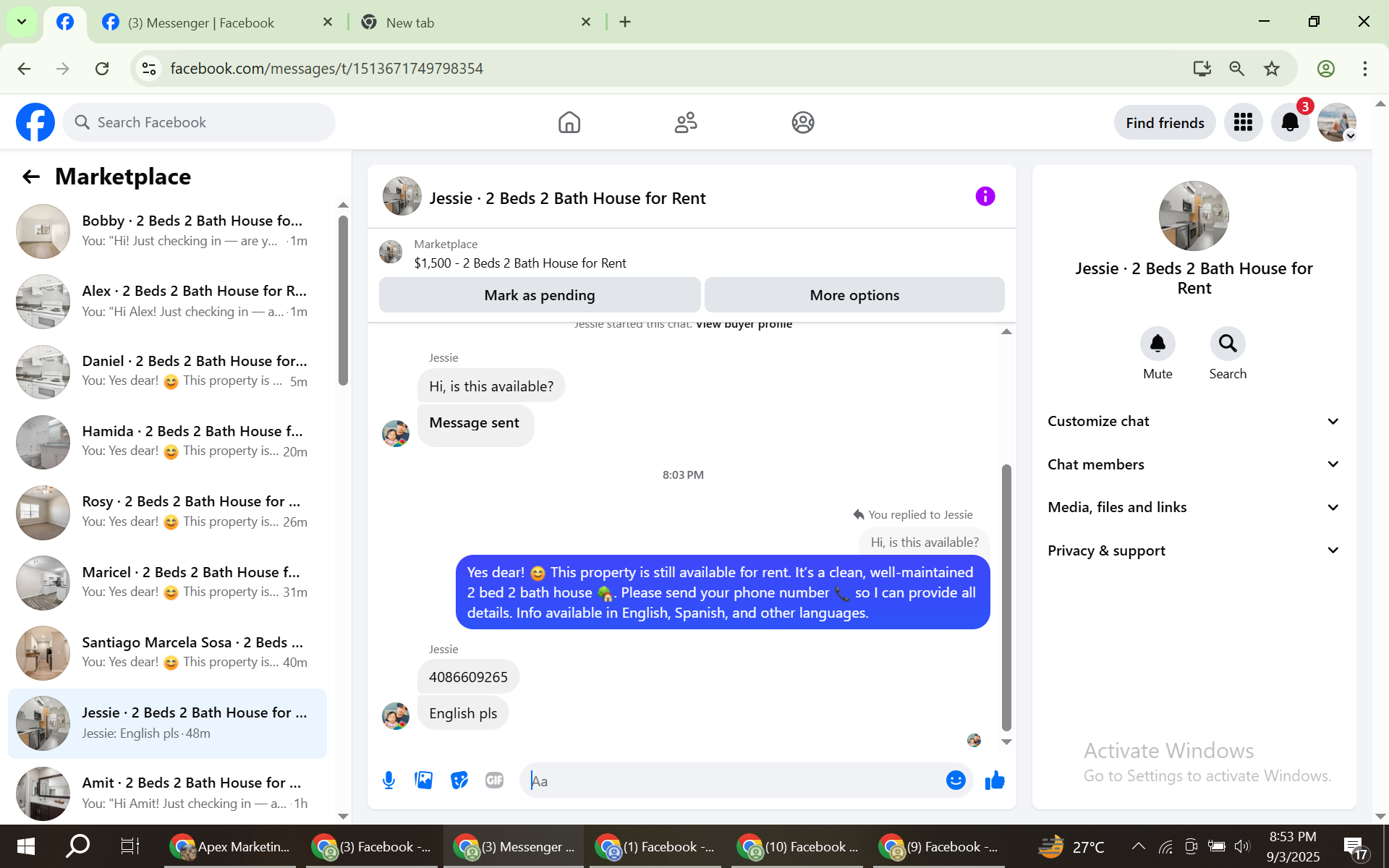This screenshot has width=1389, height=868.
Task: Click Mark as pending button
Action: click(x=540, y=295)
